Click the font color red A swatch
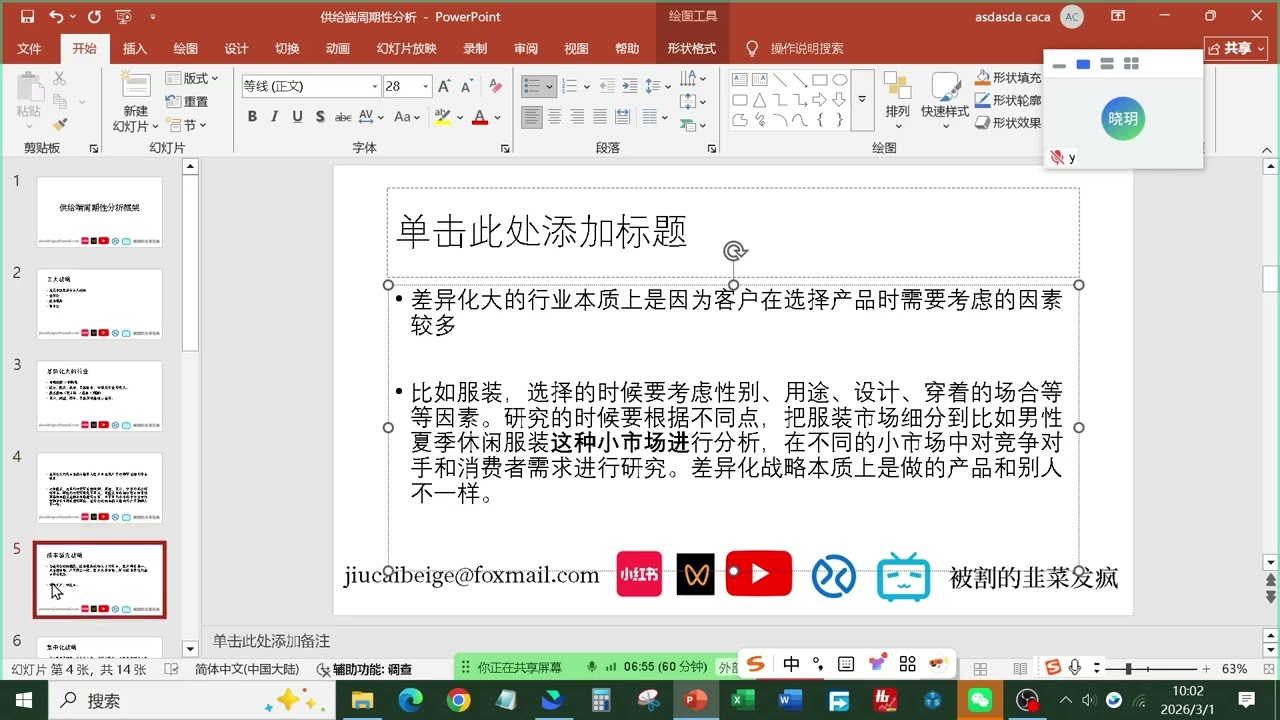The width and height of the screenshot is (1280, 720). 480,117
